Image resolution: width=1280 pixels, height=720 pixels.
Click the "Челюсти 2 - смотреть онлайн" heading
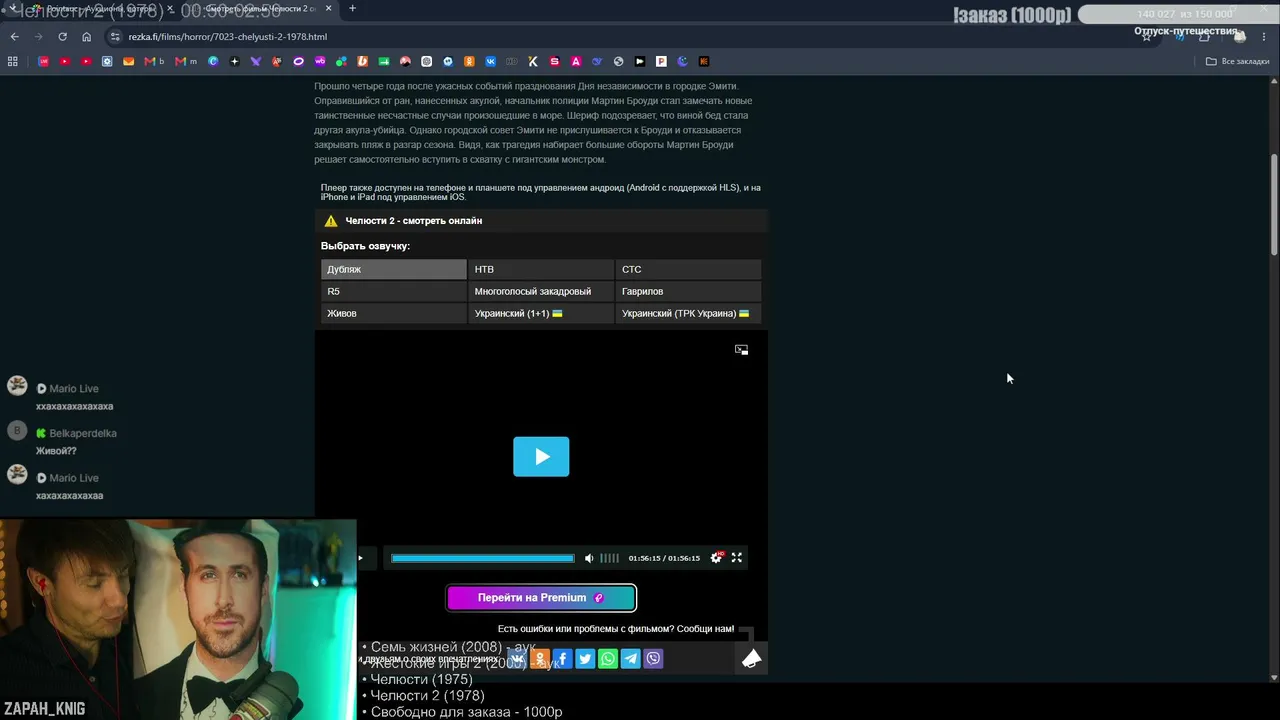(414, 221)
